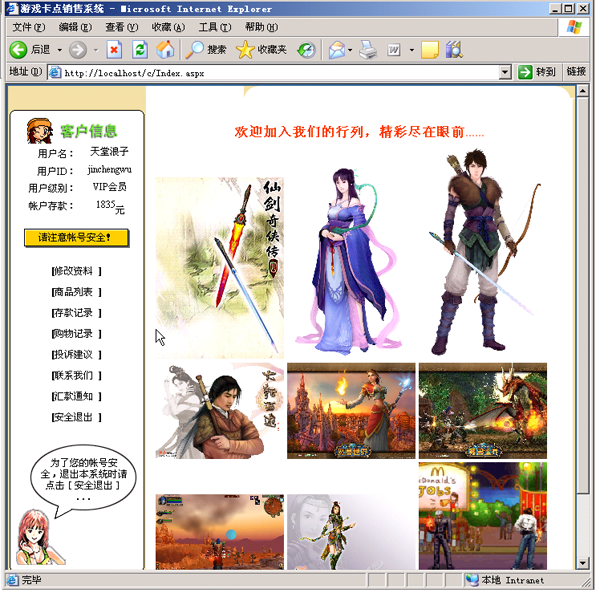600x597 pixels.
Task: Open Favorites (收藏夹) star button
Action: [x=261, y=50]
